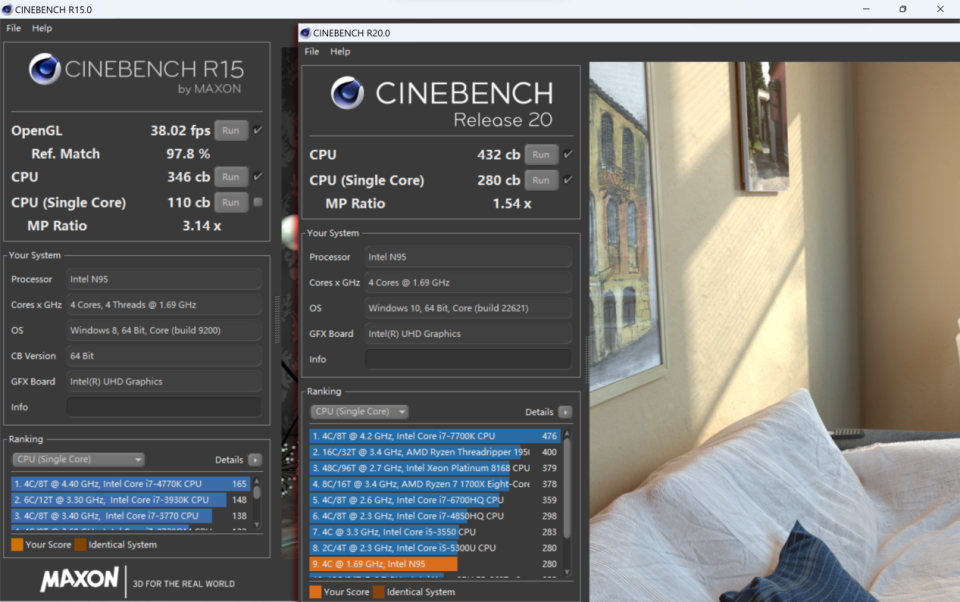The image size is (960, 602).
Task: Click the rendered bedroom image in R20
Action: [x=774, y=331]
